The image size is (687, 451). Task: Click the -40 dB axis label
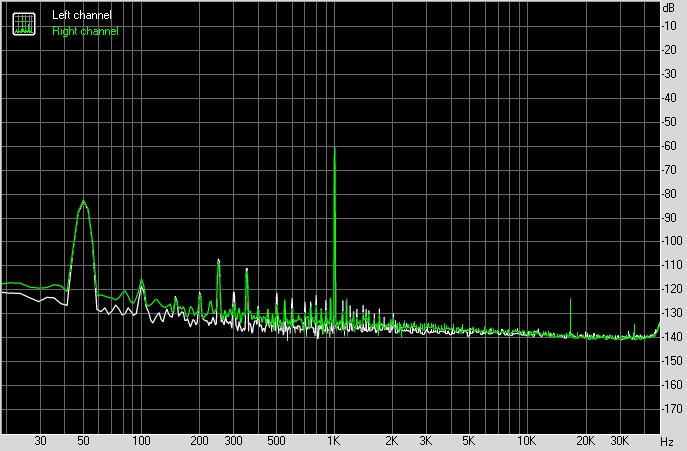pos(670,98)
